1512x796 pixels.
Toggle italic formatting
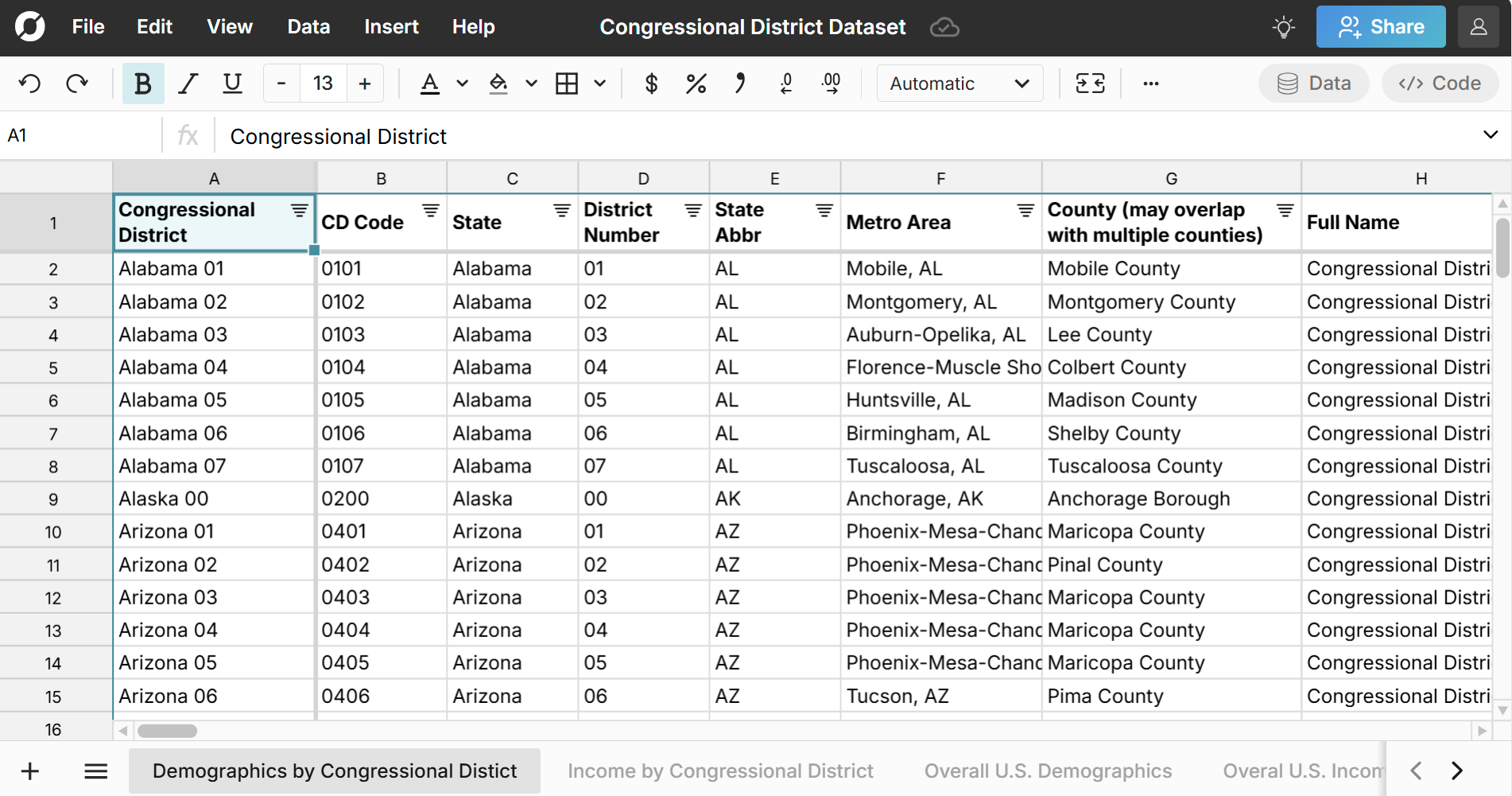(188, 83)
